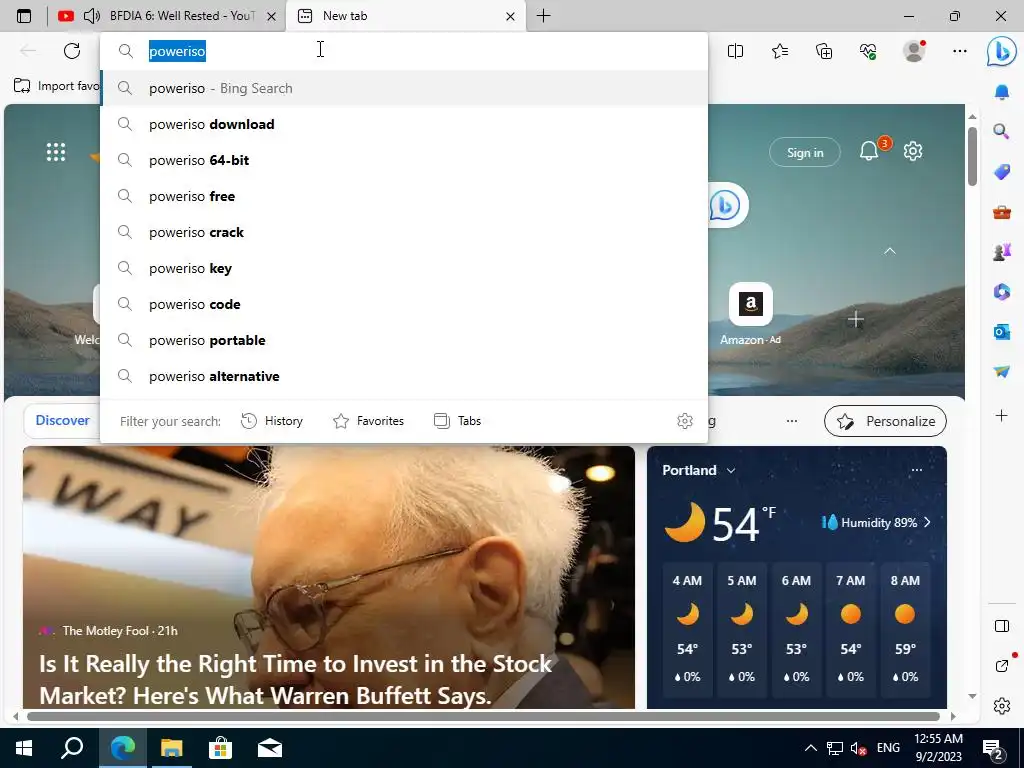Open Settings and more ellipsis menu
The height and width of the screenshot is (768, 1024).
pyautogui.click(x=959, y=51)
